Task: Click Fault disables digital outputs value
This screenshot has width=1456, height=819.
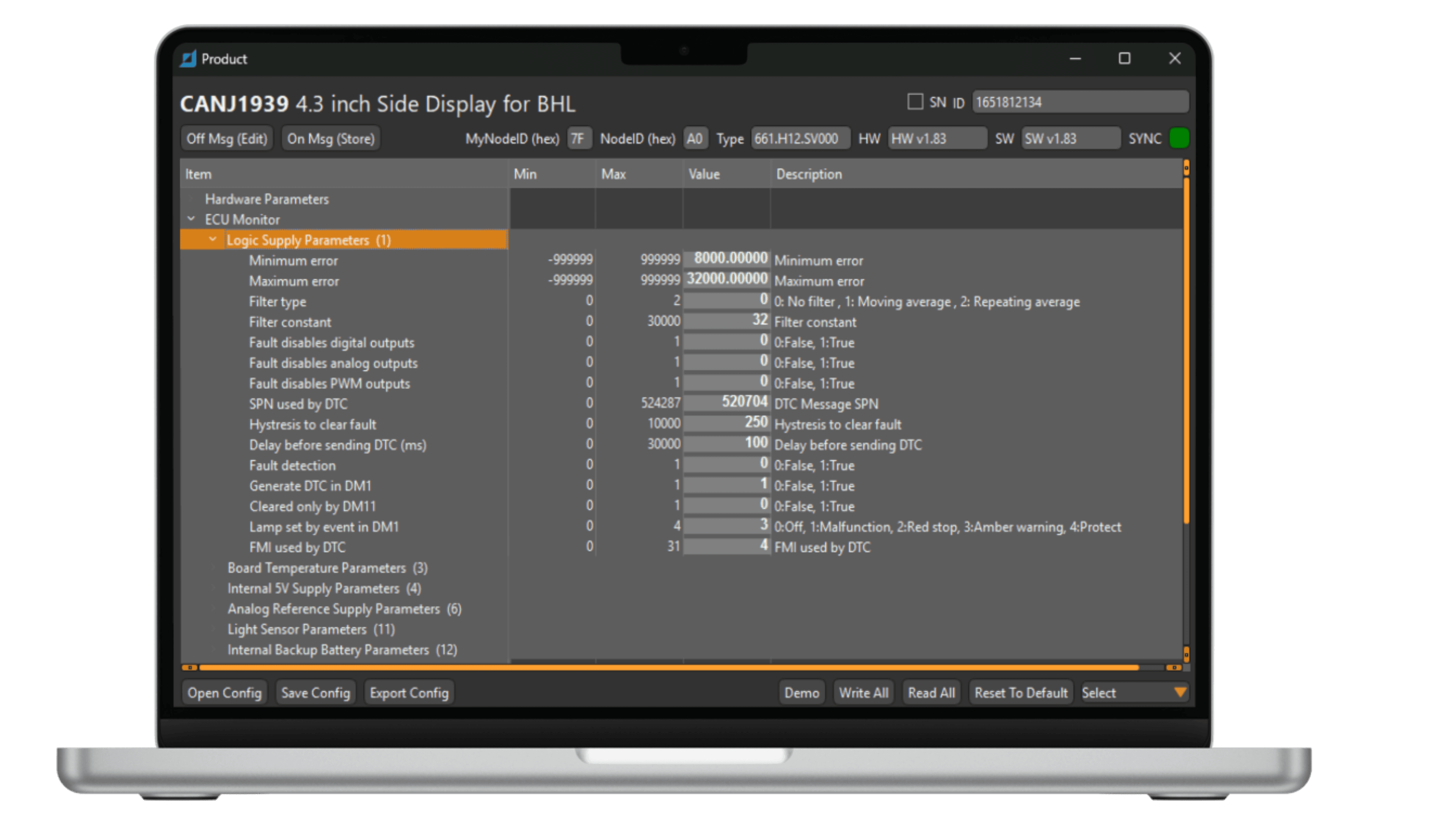Action: 727,341
